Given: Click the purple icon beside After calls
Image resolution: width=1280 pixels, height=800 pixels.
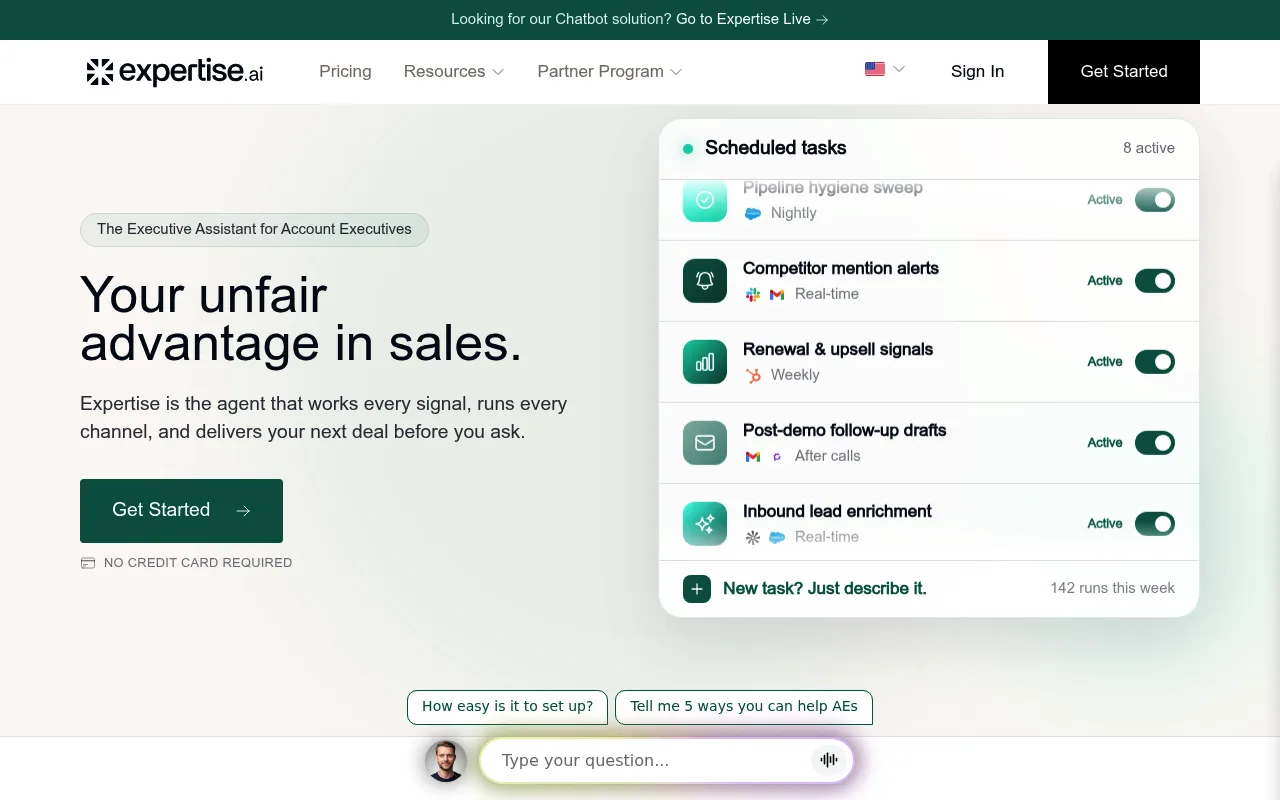Looking at the screenshot, I should coord(777,456).
